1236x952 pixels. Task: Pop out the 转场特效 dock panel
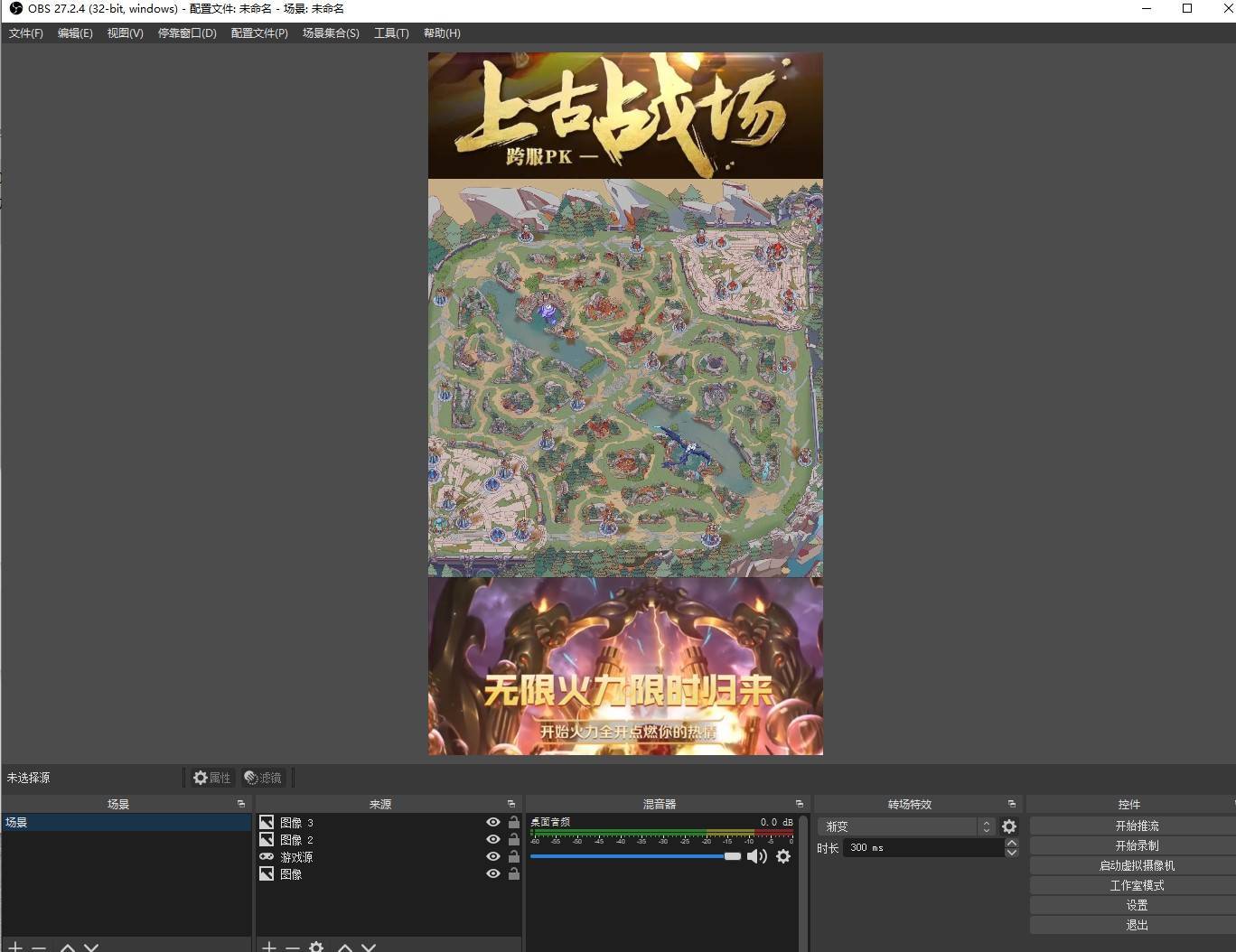coord(1012,804)
